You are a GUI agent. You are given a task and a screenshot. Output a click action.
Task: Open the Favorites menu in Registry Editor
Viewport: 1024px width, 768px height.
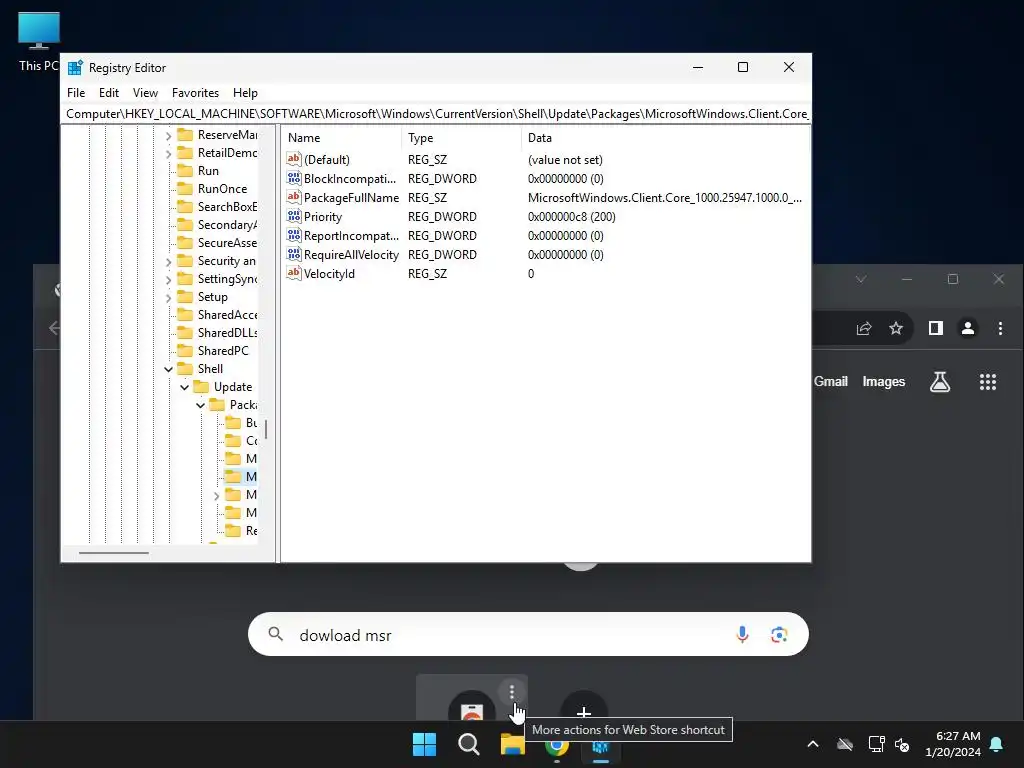[x=195, y=93]
